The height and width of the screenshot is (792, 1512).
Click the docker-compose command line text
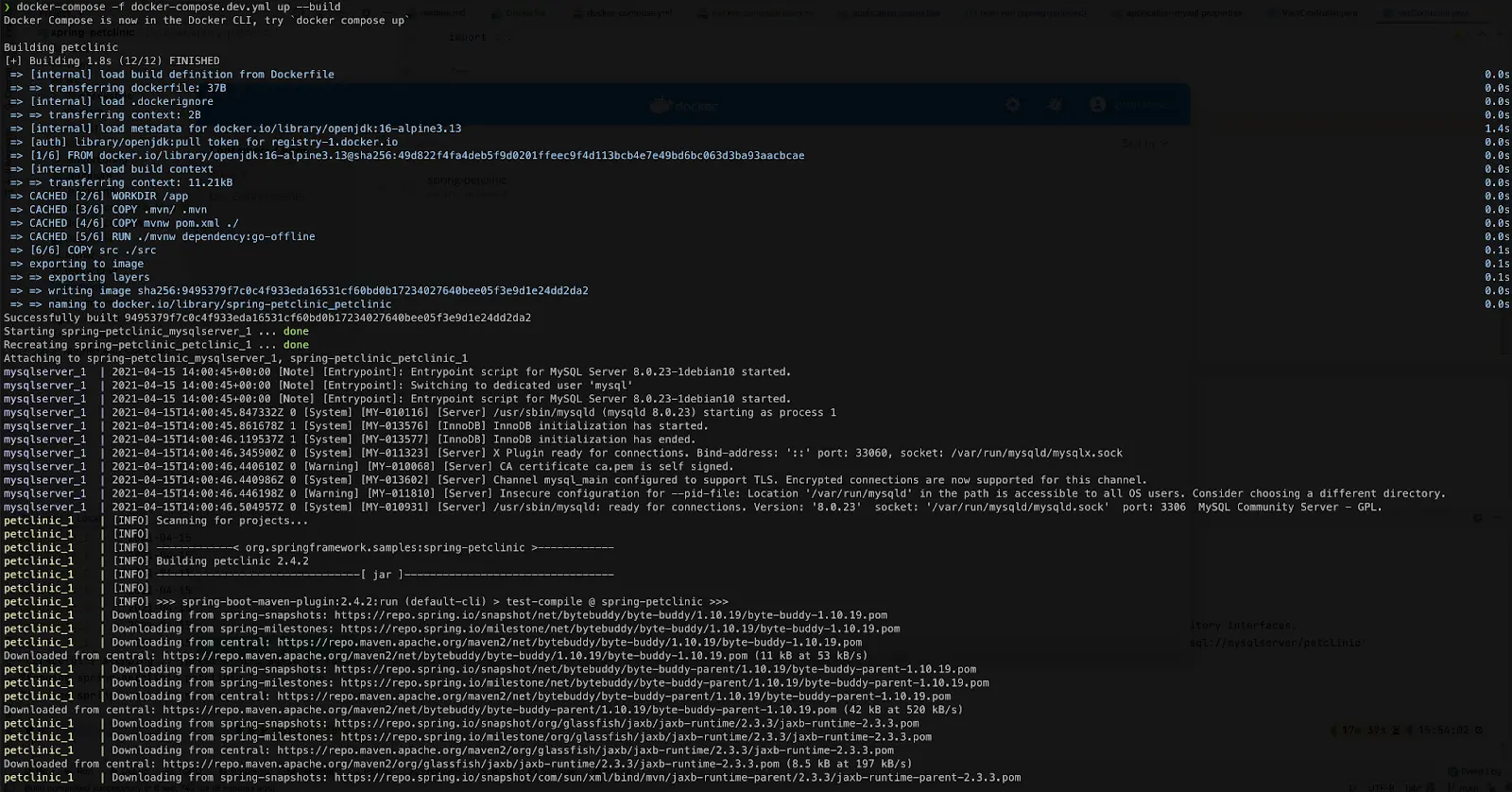click(179, 7)
